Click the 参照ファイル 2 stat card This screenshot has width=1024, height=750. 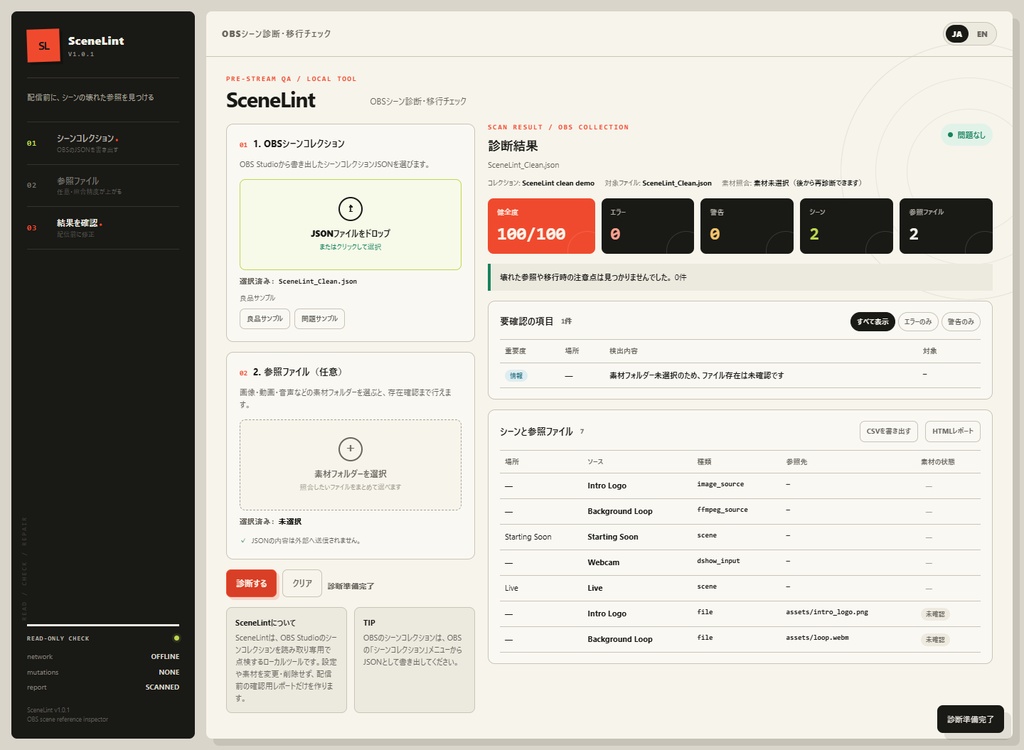click(x=946, y=226)
